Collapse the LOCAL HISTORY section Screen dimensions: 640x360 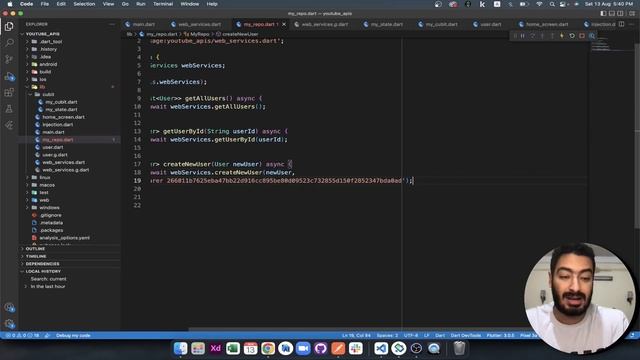coord(43,271)
